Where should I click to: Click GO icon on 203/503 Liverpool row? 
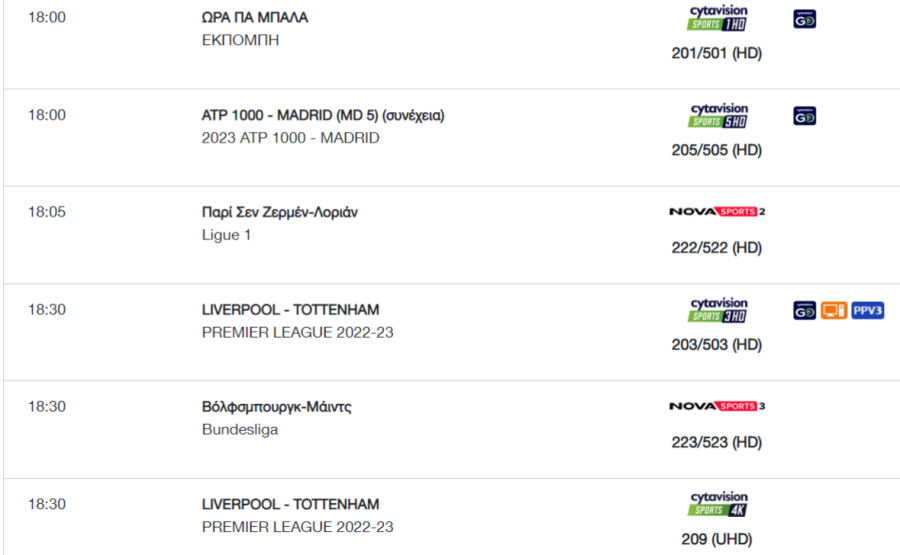pos(804,311)
